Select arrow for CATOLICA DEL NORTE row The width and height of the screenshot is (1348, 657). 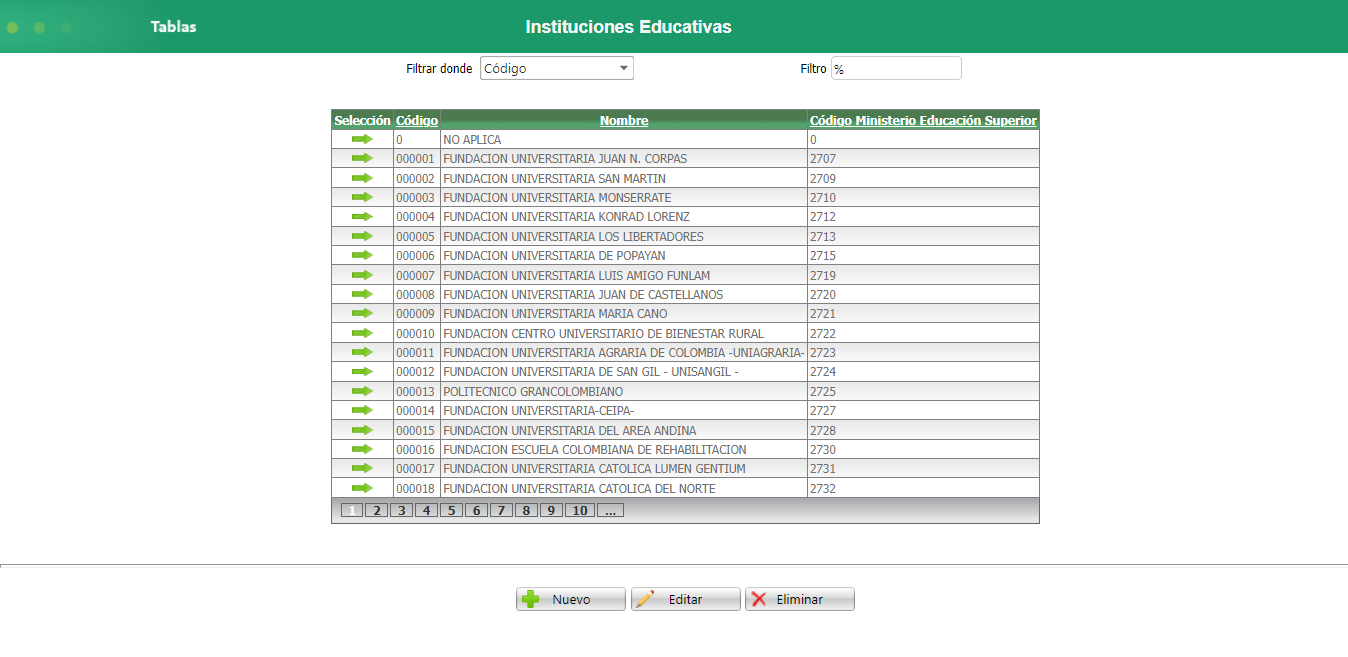[362, 488]
